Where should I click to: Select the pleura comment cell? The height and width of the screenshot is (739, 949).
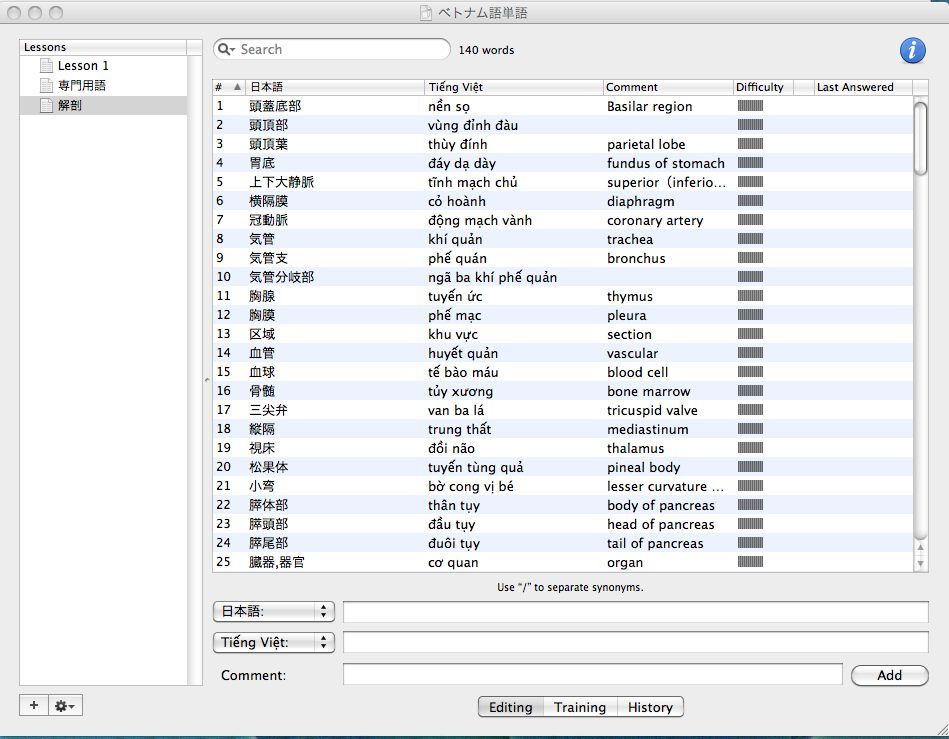626,315
